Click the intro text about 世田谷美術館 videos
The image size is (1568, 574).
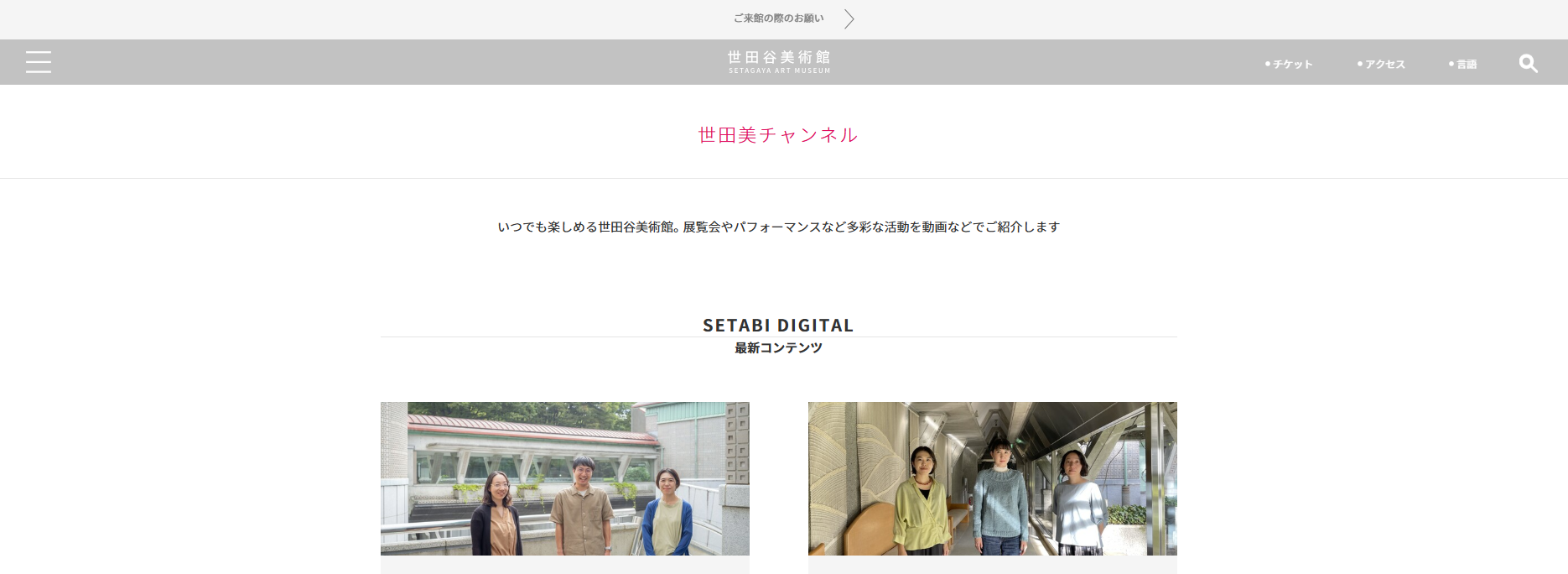tap(778, 227)
